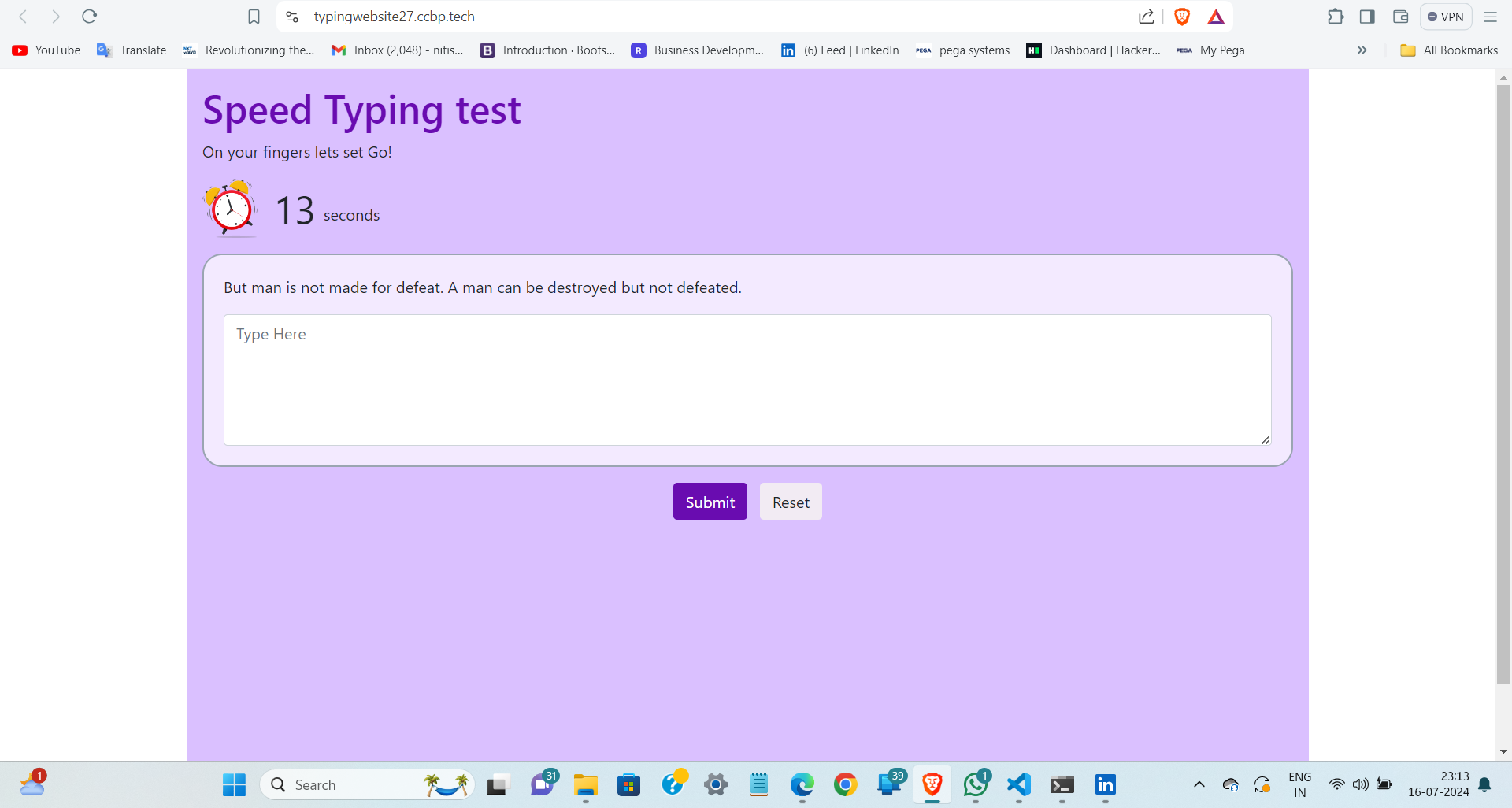Screen dimensions: 1512x808
Task: Show hidden tray icons chevron
Action: pyautogui.click(x=1199, y=784)
